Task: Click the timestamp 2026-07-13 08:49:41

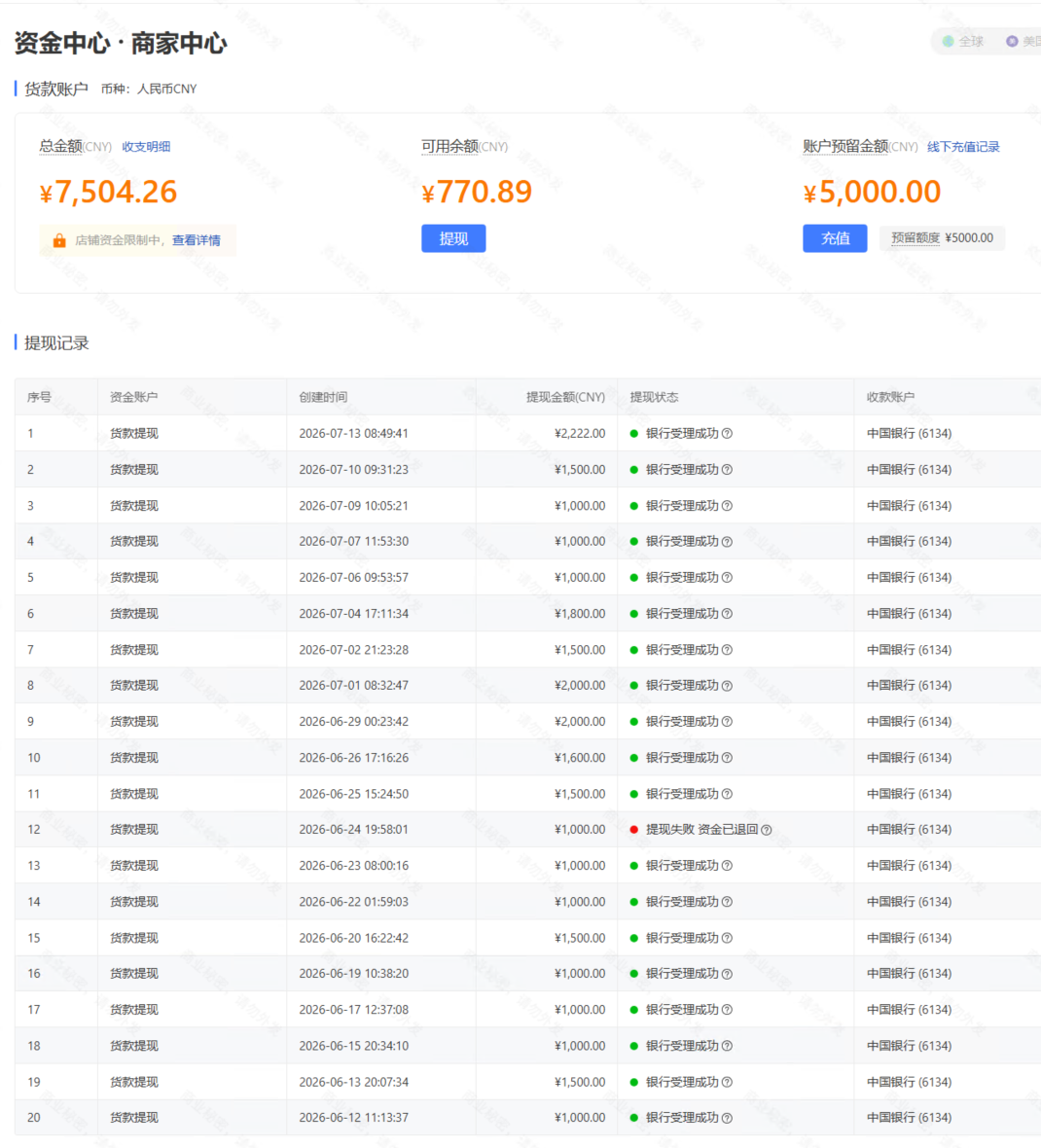Action: tap(353, 434)
